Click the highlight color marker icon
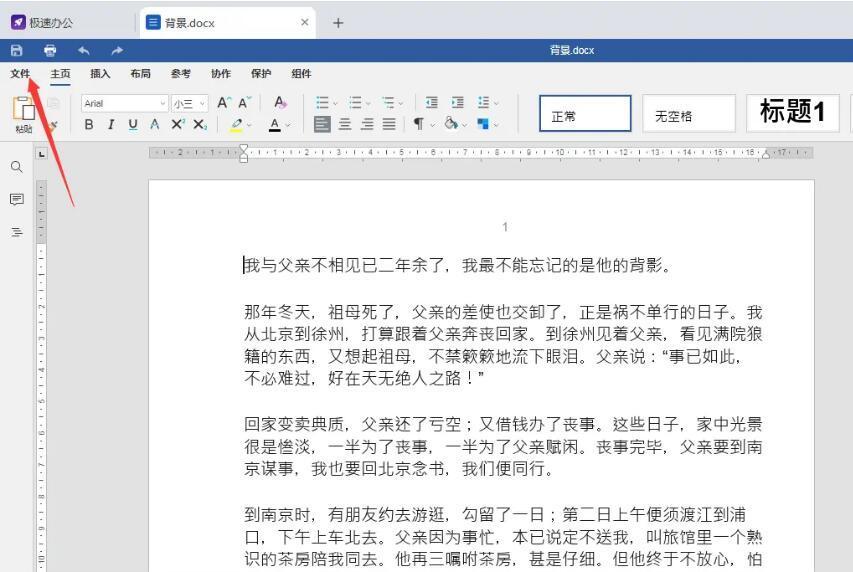Screen dimensions: 853x572 coord(236,125)
